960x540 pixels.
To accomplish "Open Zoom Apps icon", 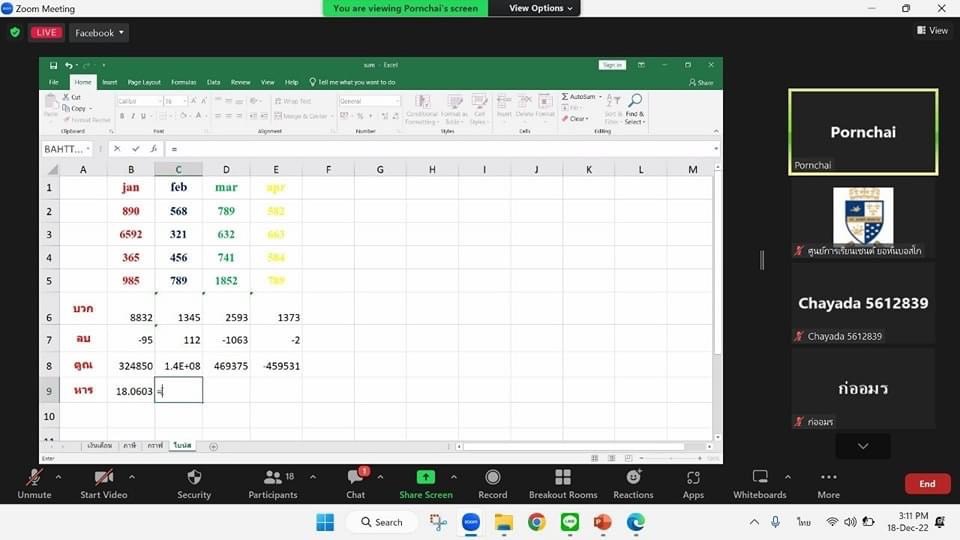I will [x=693, y=478].
